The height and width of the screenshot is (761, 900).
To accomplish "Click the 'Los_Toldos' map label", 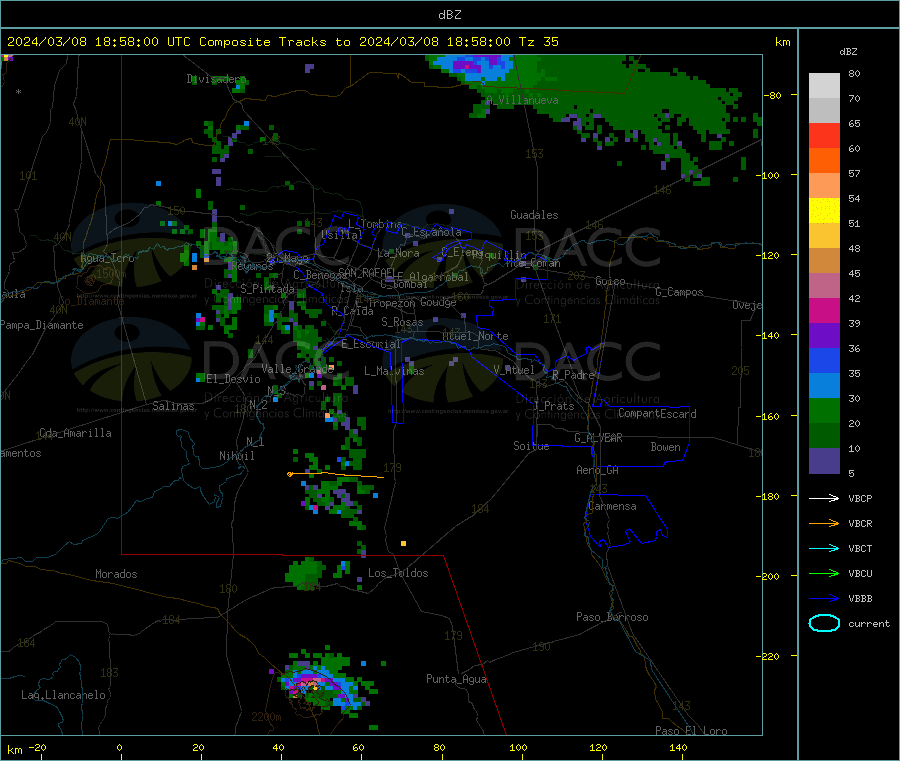I will click(398, 573).
